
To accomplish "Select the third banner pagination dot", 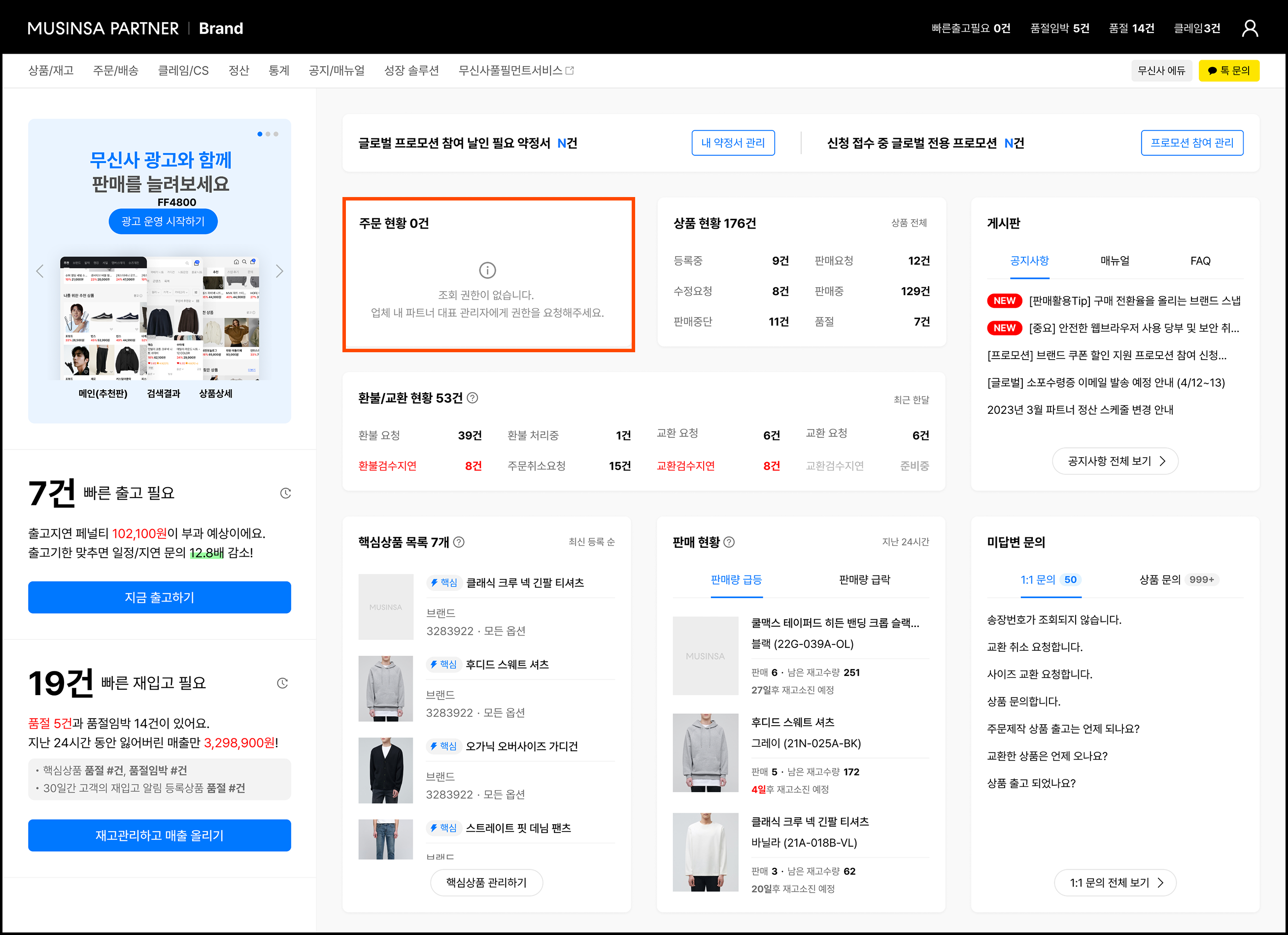I will tap(276, 134).
